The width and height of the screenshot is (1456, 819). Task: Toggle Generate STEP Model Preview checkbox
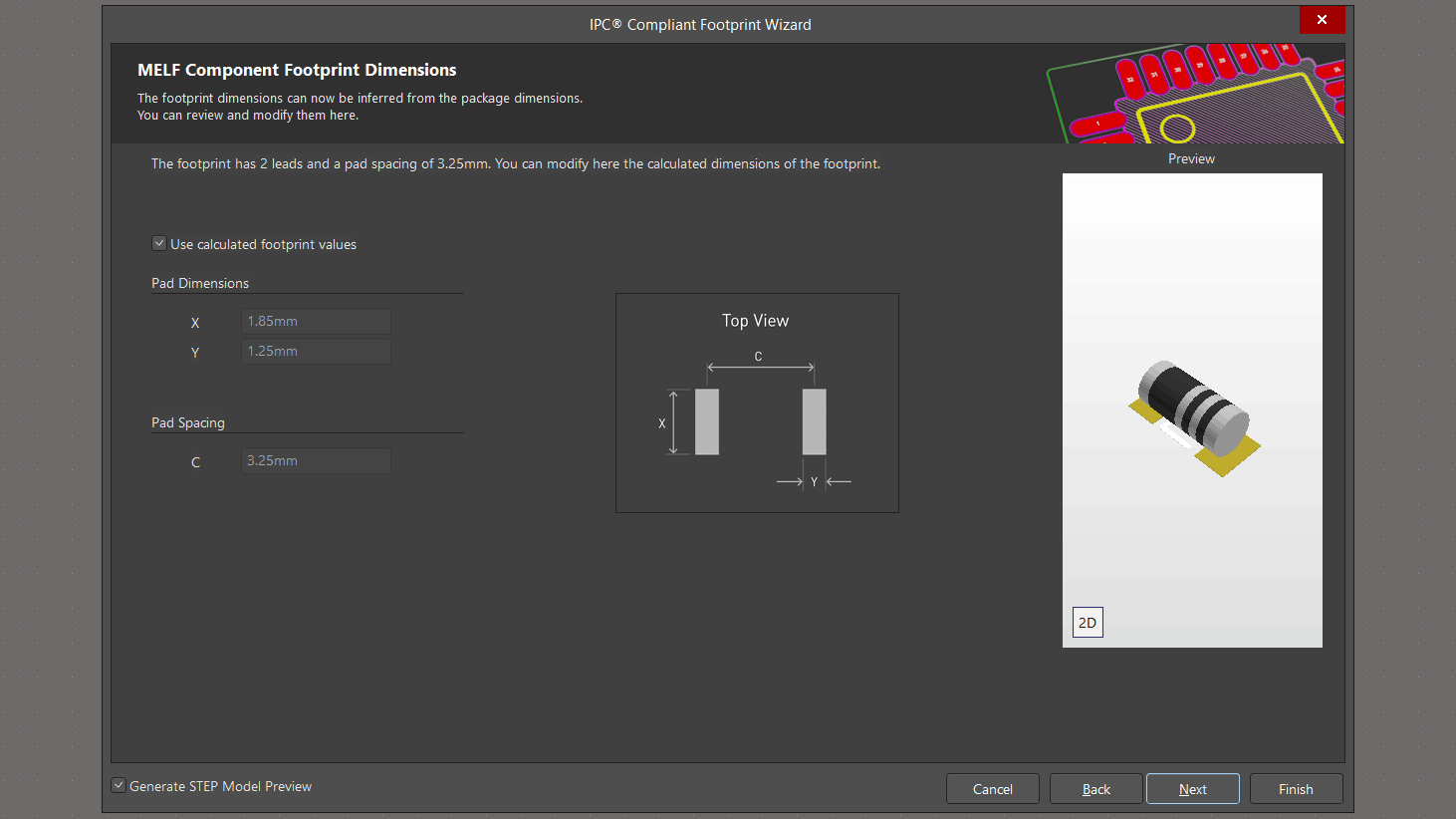pos(119,785)
